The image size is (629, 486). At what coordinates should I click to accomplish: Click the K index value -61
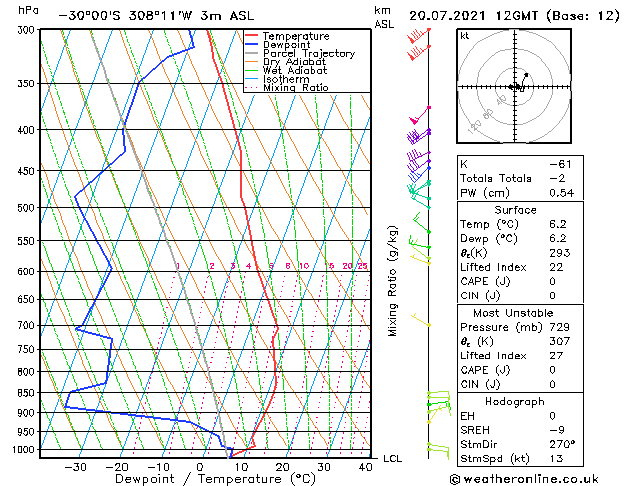(561, 164)
